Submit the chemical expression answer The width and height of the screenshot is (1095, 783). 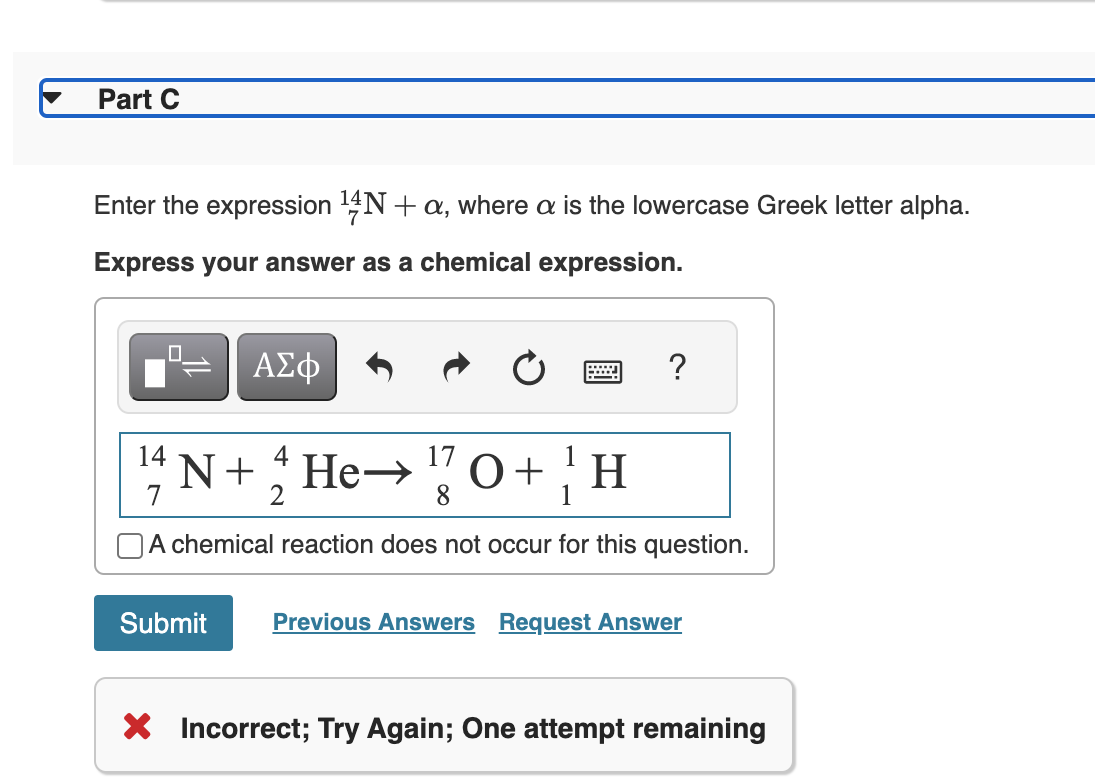[162, 622]
